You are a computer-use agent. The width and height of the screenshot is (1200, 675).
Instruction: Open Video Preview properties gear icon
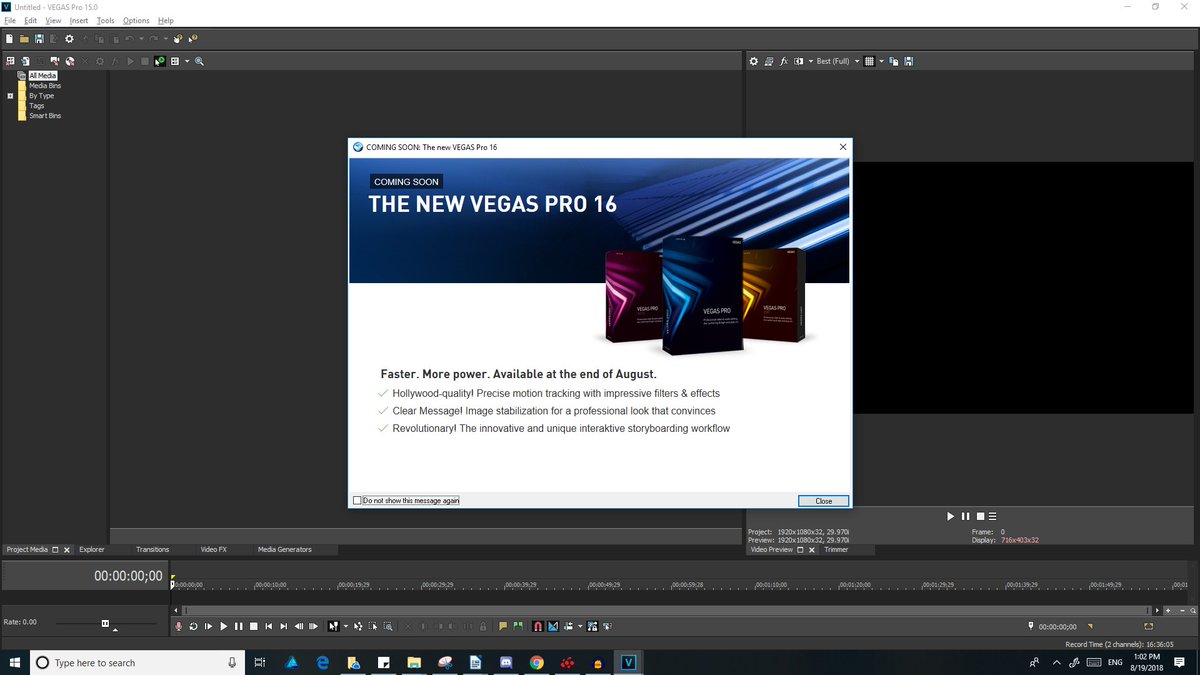[x=754, y=61]
